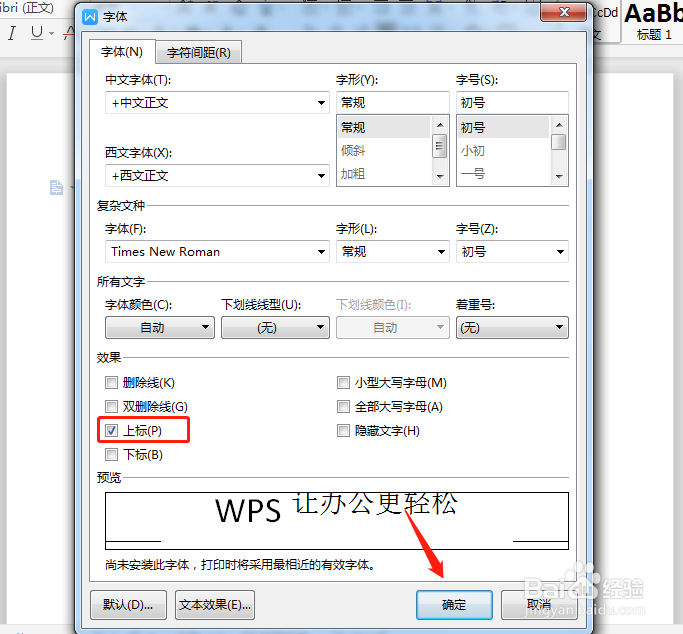The height and width of the screenshot is (634, 683).
Task: Click the down arrow of the font style list scrollbar
Action: click(x=440, y=176)
